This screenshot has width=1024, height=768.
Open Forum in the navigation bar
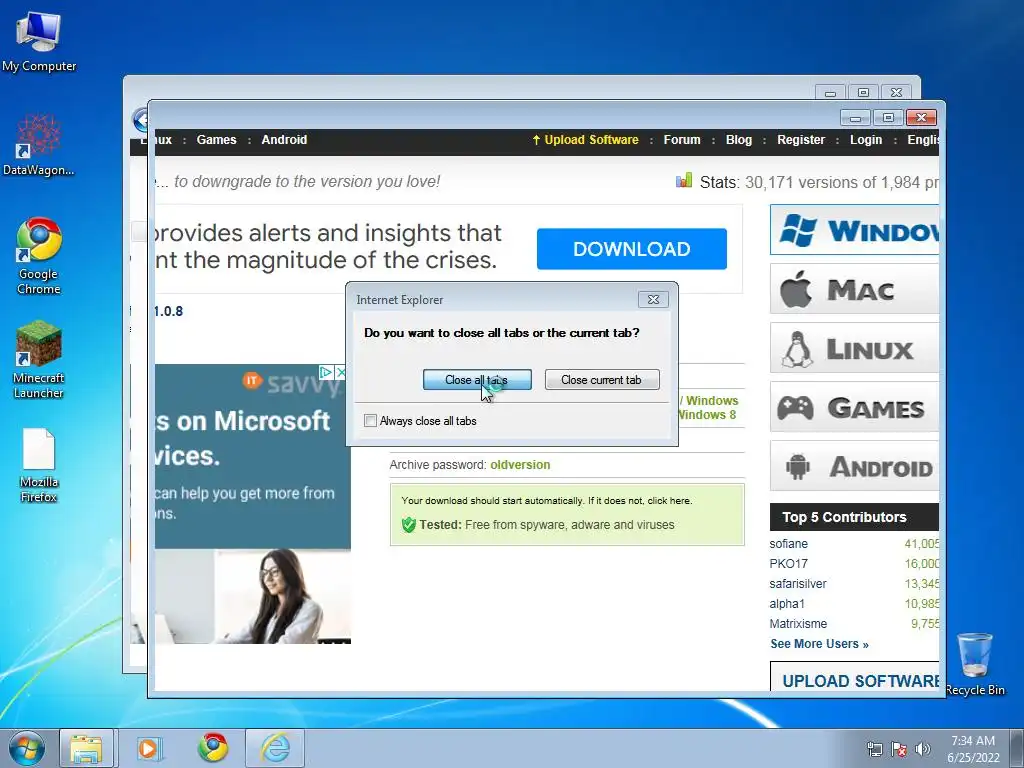pyautogui.click(x=682, y=140)
